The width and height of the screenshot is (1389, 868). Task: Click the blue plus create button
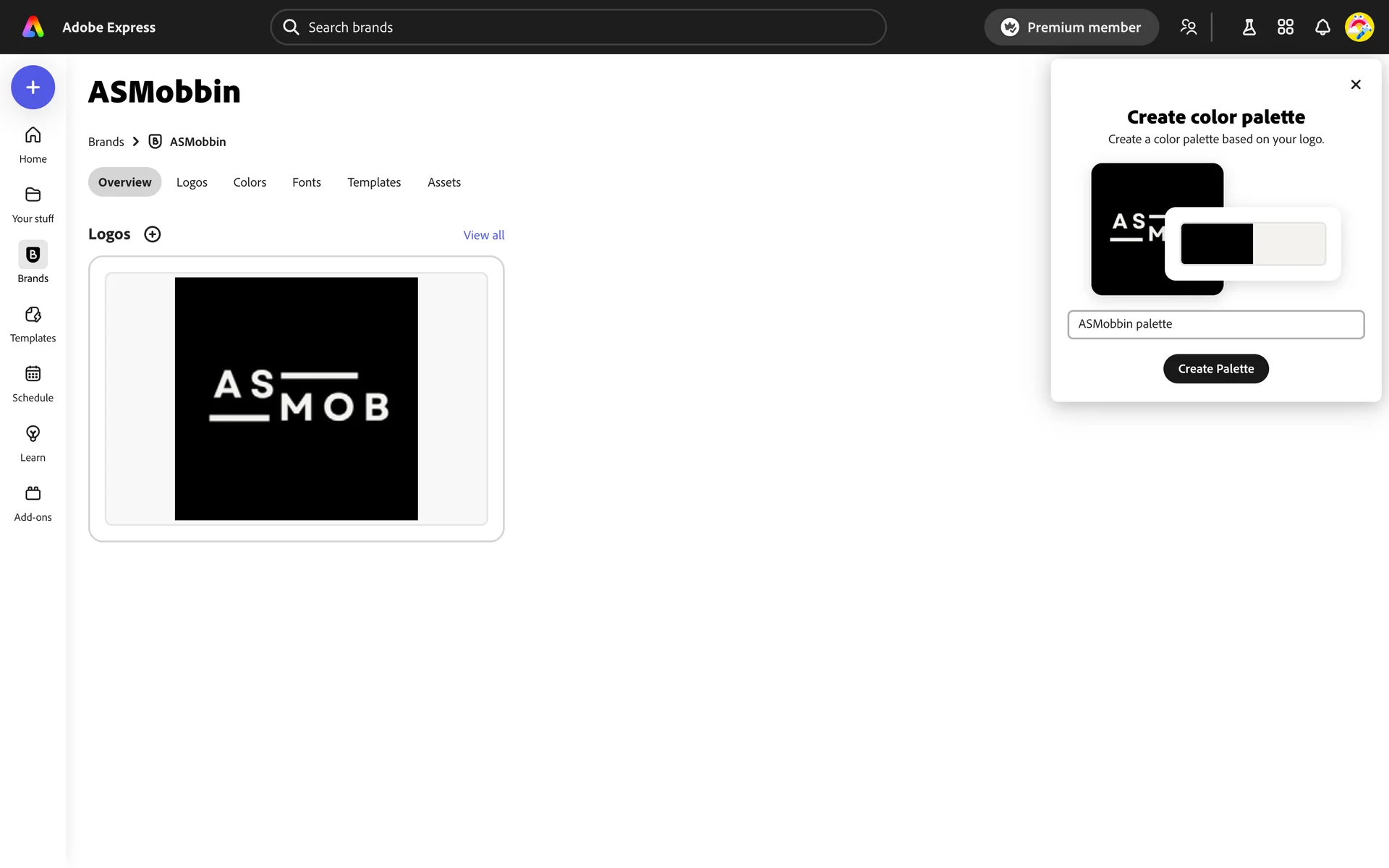click(33, 88)
